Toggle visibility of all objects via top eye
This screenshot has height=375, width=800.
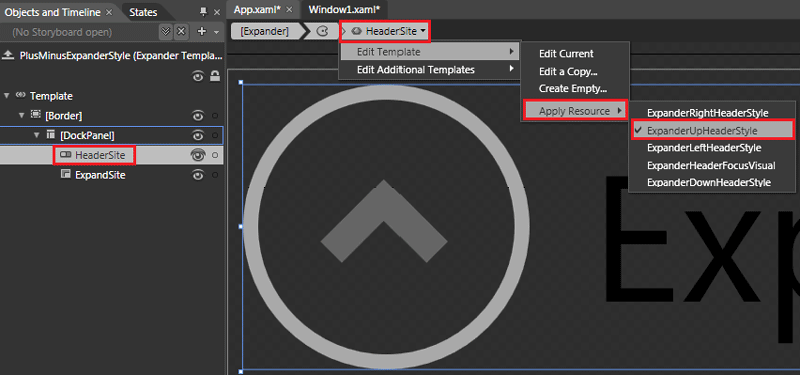click(x=198, y=77)
